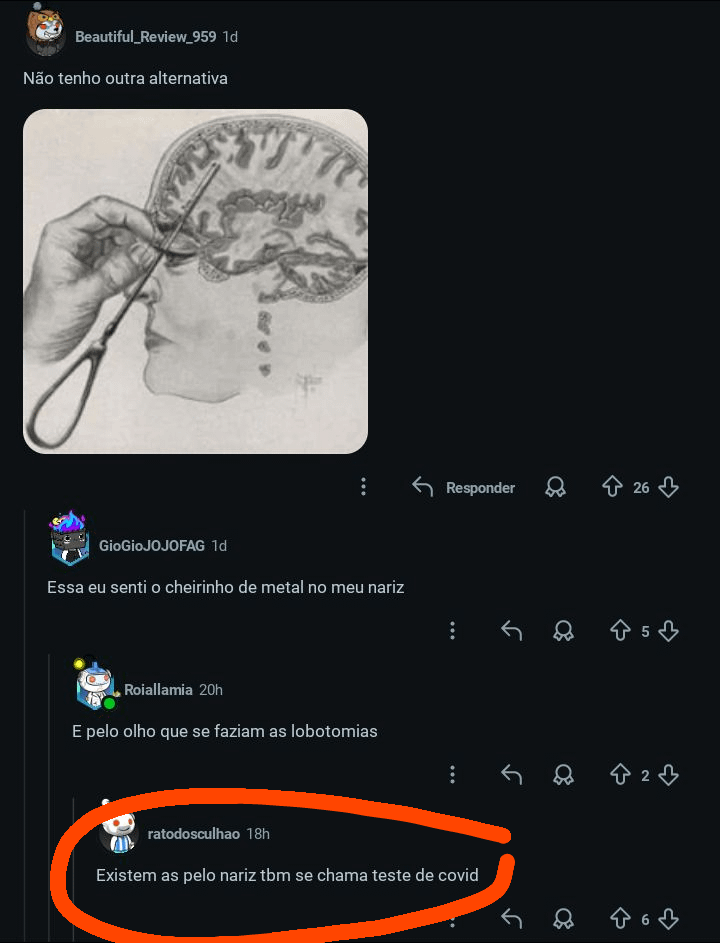Open more options for Beautiful_Review_959's comment

[x=363, y=487]
